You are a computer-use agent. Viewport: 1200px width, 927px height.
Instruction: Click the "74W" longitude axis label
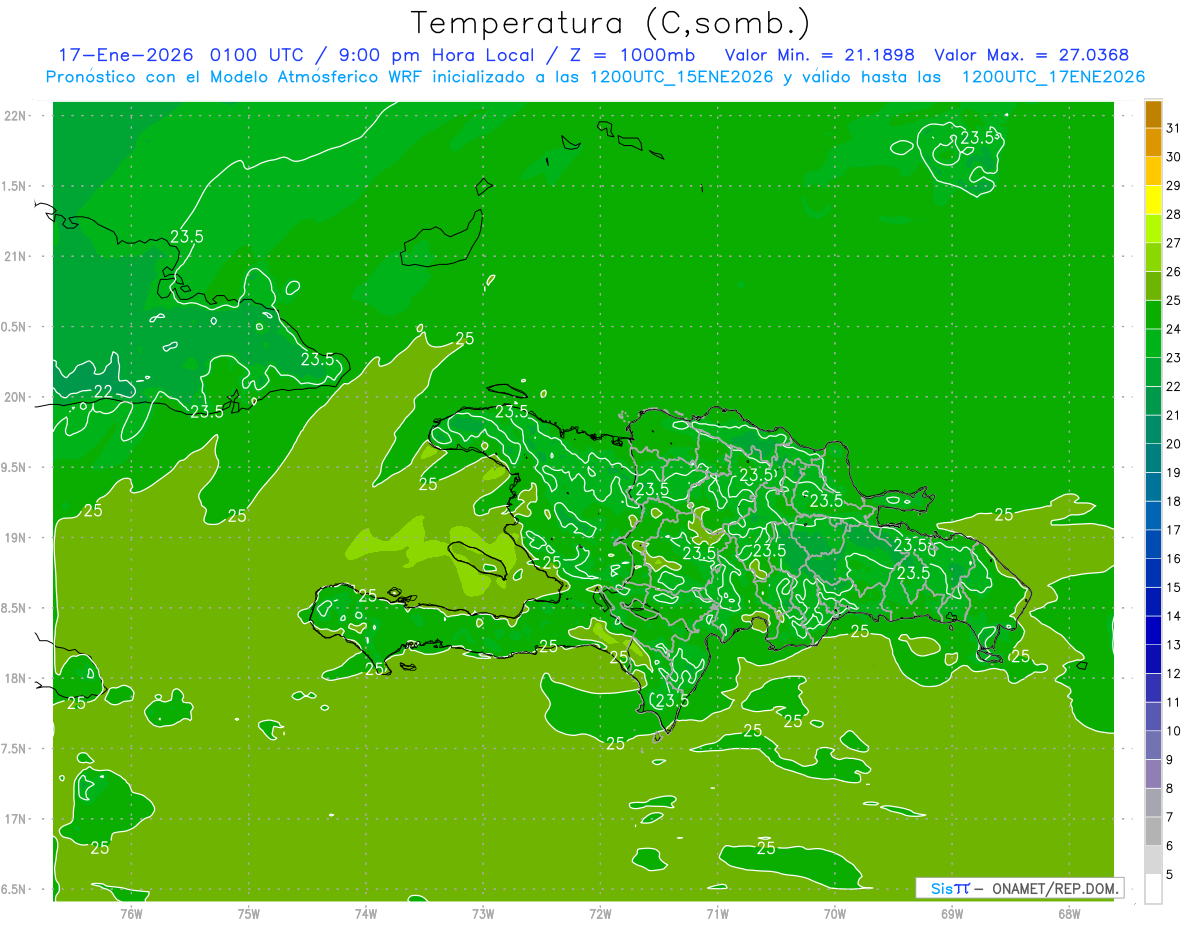coord(366,913)
